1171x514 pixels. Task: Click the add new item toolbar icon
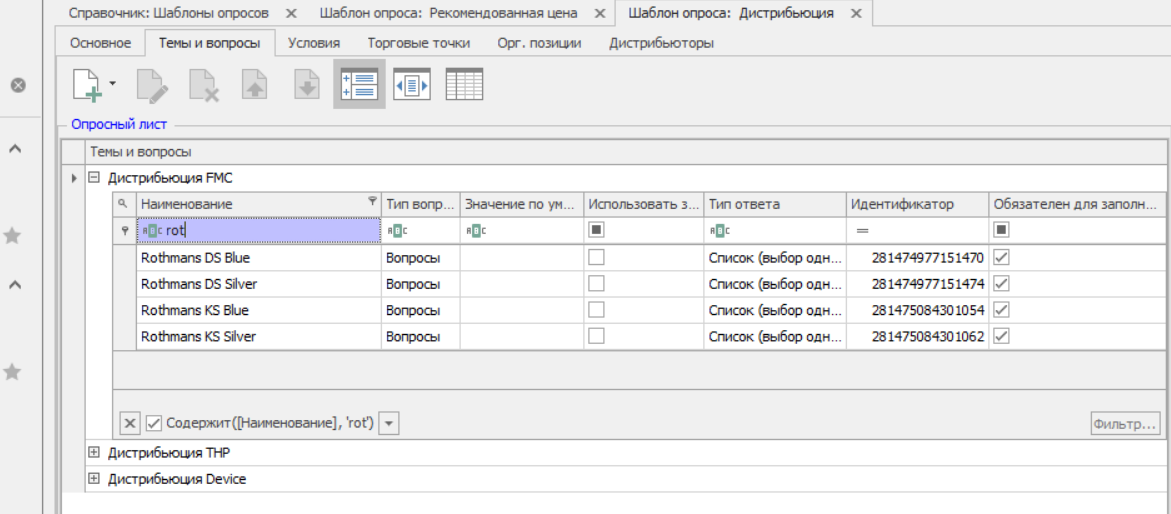(x=88, y=84)
